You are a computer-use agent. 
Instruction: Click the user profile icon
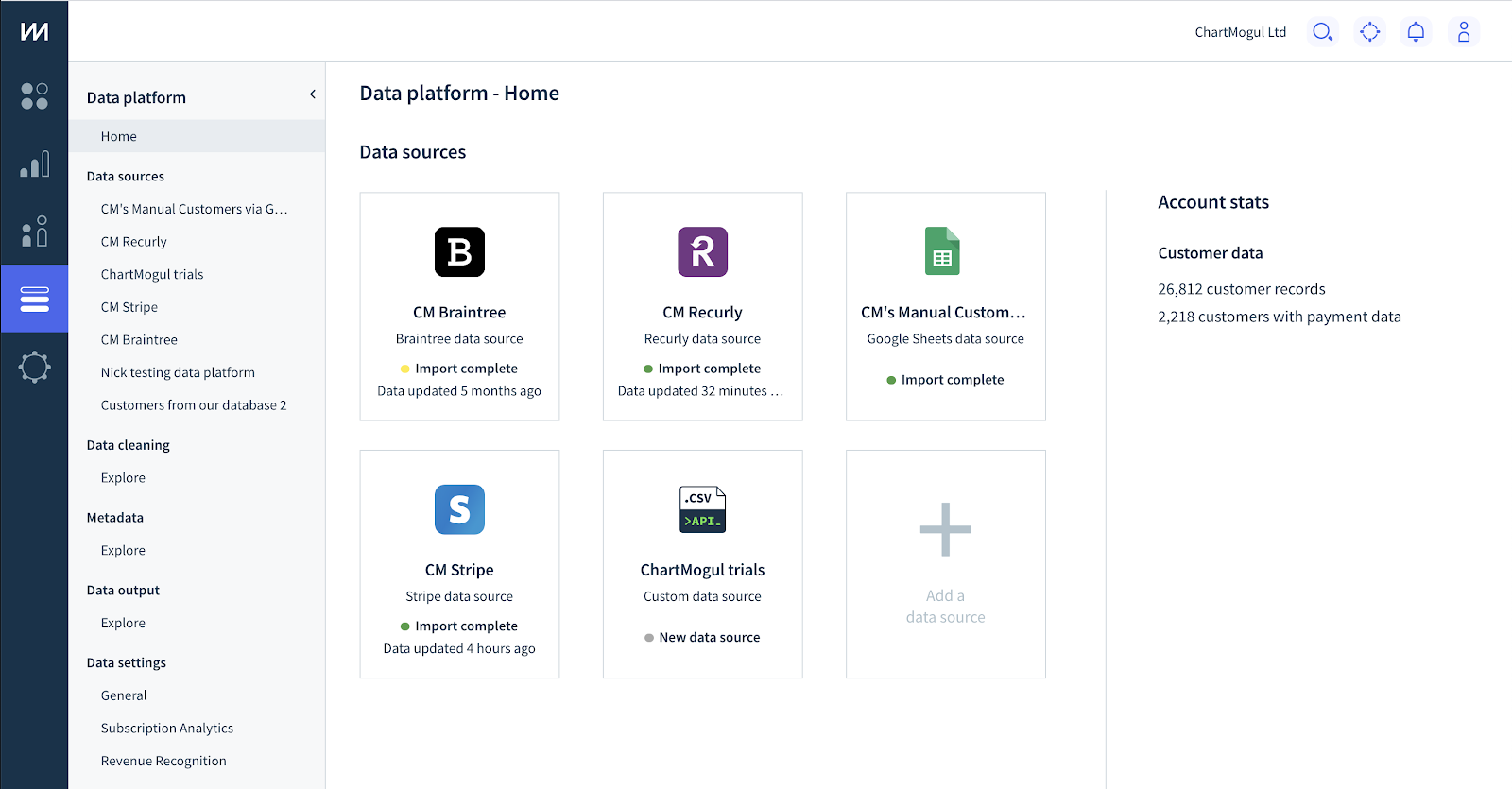1463,32
